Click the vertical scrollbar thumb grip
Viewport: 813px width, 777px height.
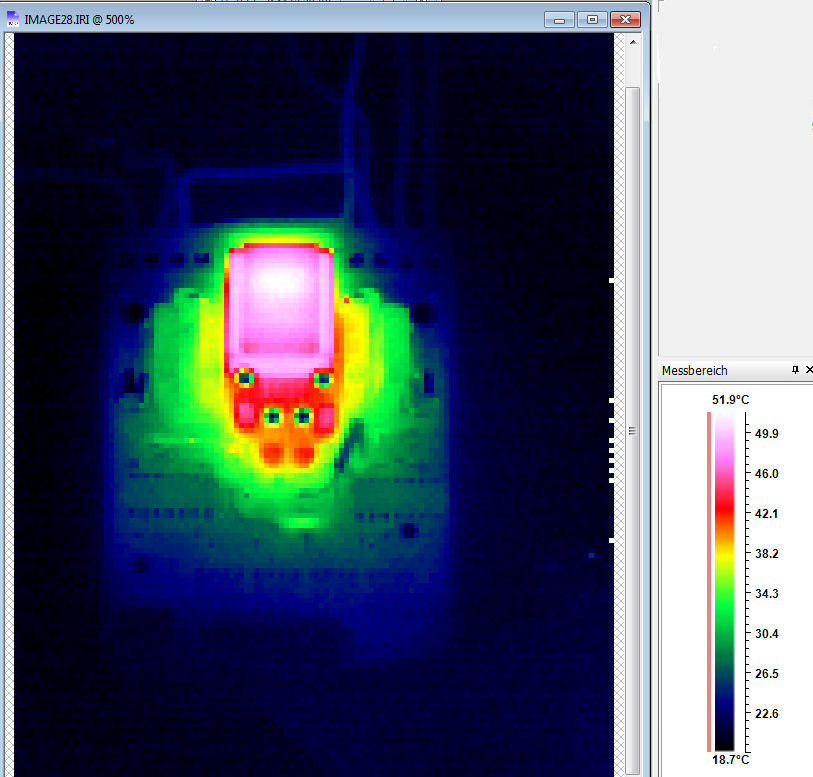click(x=632, y=431)
